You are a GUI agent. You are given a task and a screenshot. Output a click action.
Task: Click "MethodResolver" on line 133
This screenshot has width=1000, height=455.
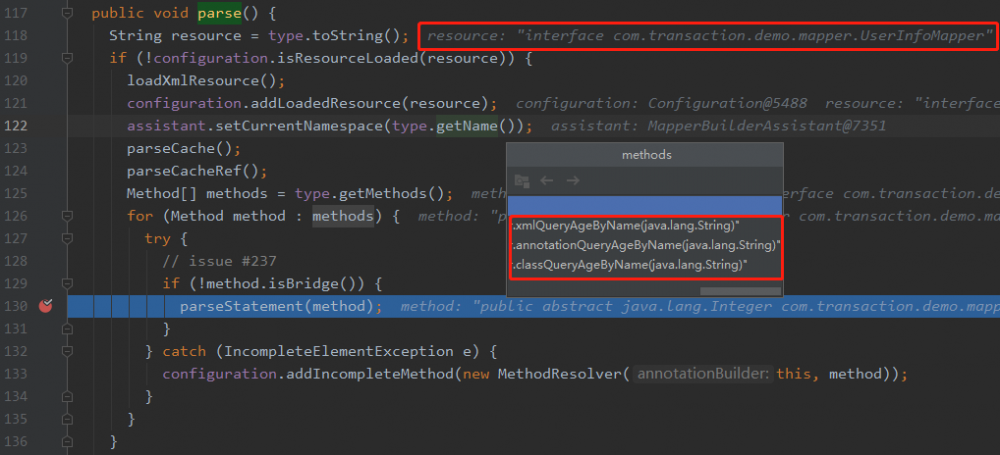(559, 374)
